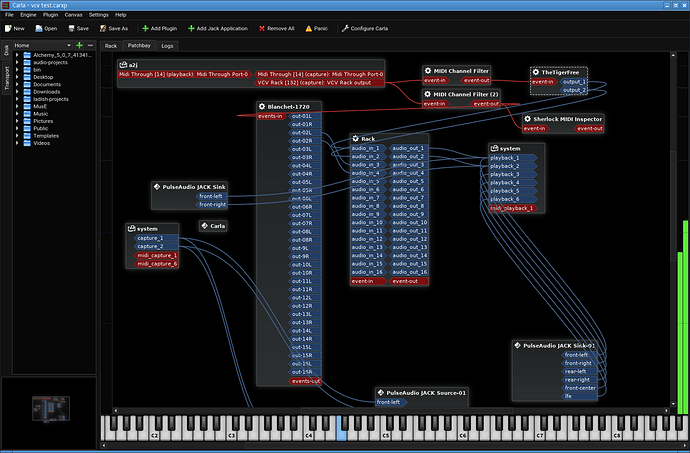Click the canvas minimap thumbnail

(51, 408)
